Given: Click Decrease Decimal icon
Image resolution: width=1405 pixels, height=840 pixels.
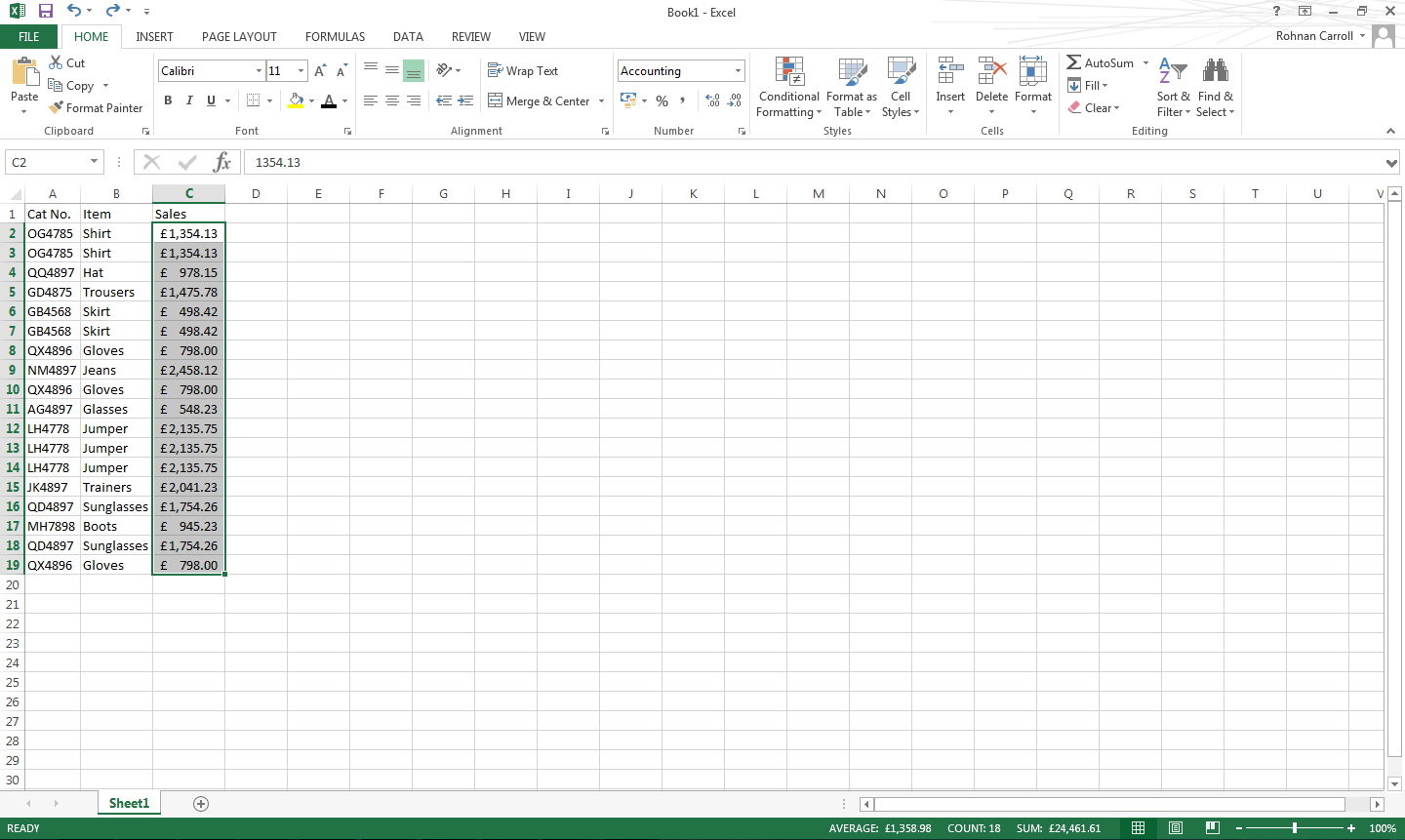Looking at the screenshot, I should point(735,100).
